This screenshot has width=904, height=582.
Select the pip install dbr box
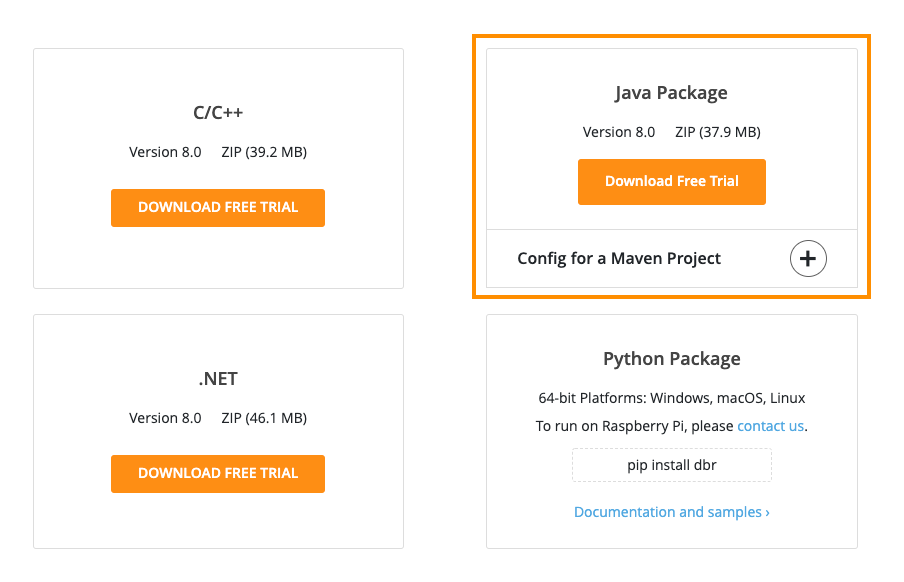[x=671, y=465]
